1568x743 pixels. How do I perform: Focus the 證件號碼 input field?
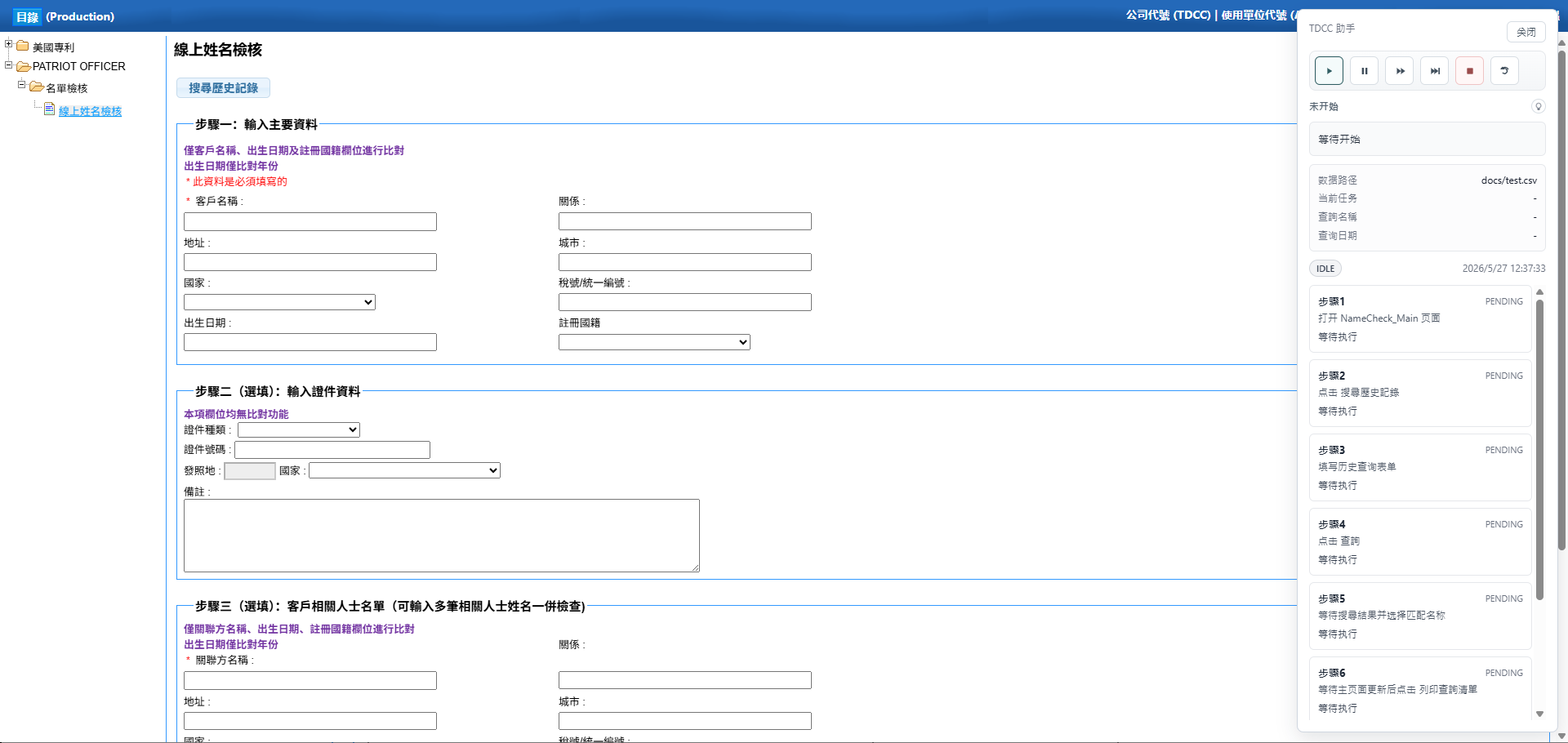(332, 450)
